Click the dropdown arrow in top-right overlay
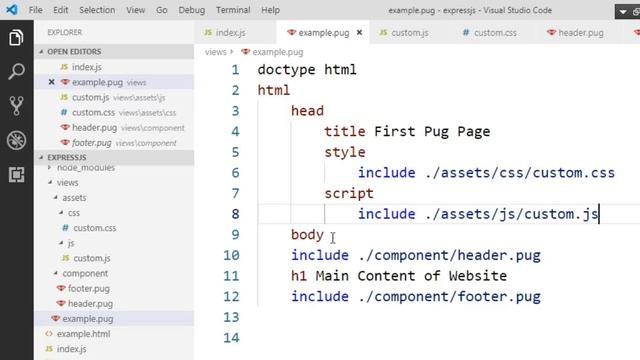Image resolution: width=640 pixels, height=360 pixels. coord(623,12)
